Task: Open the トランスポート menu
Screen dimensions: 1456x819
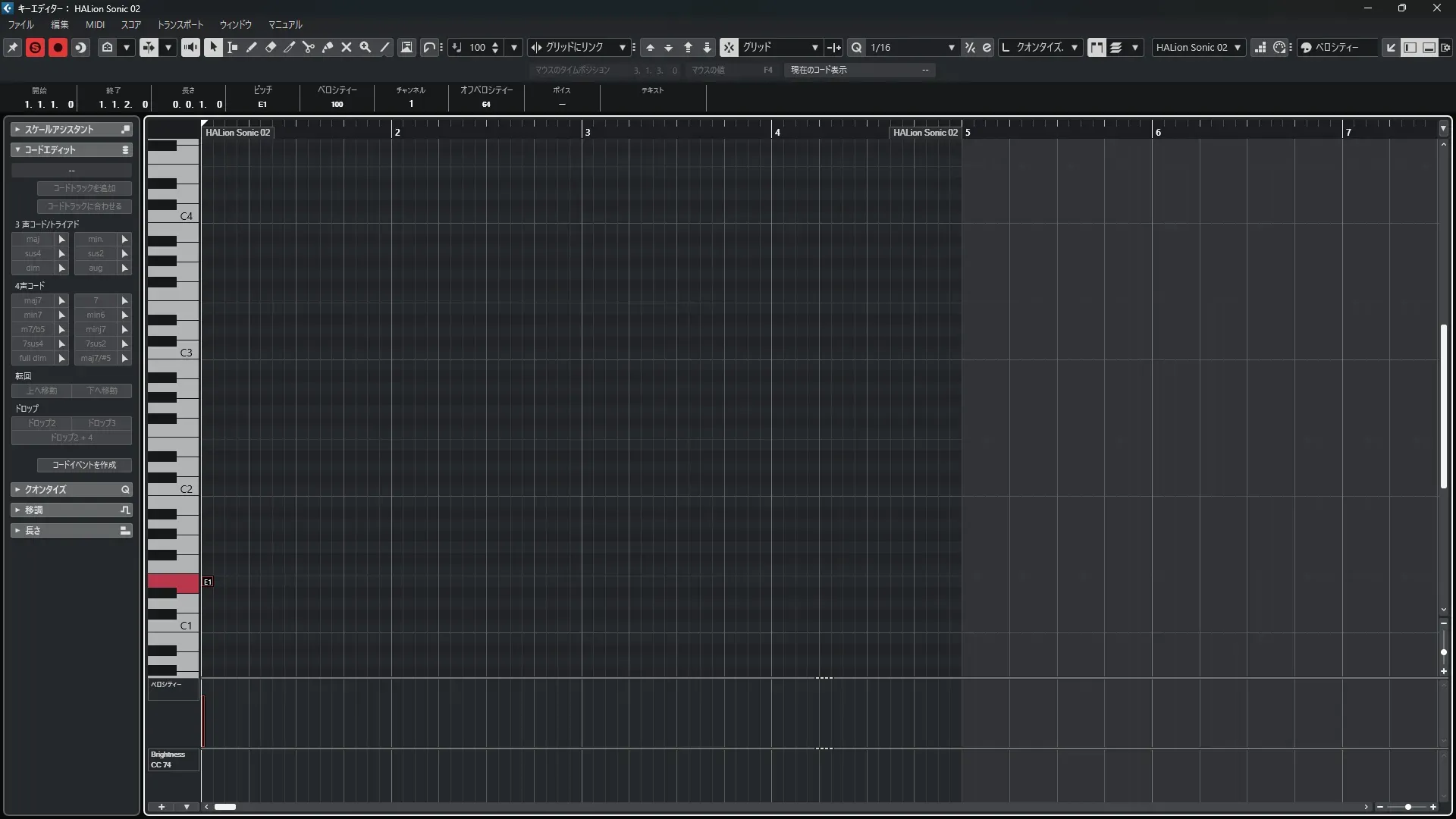Action: (x=180, y=24)
